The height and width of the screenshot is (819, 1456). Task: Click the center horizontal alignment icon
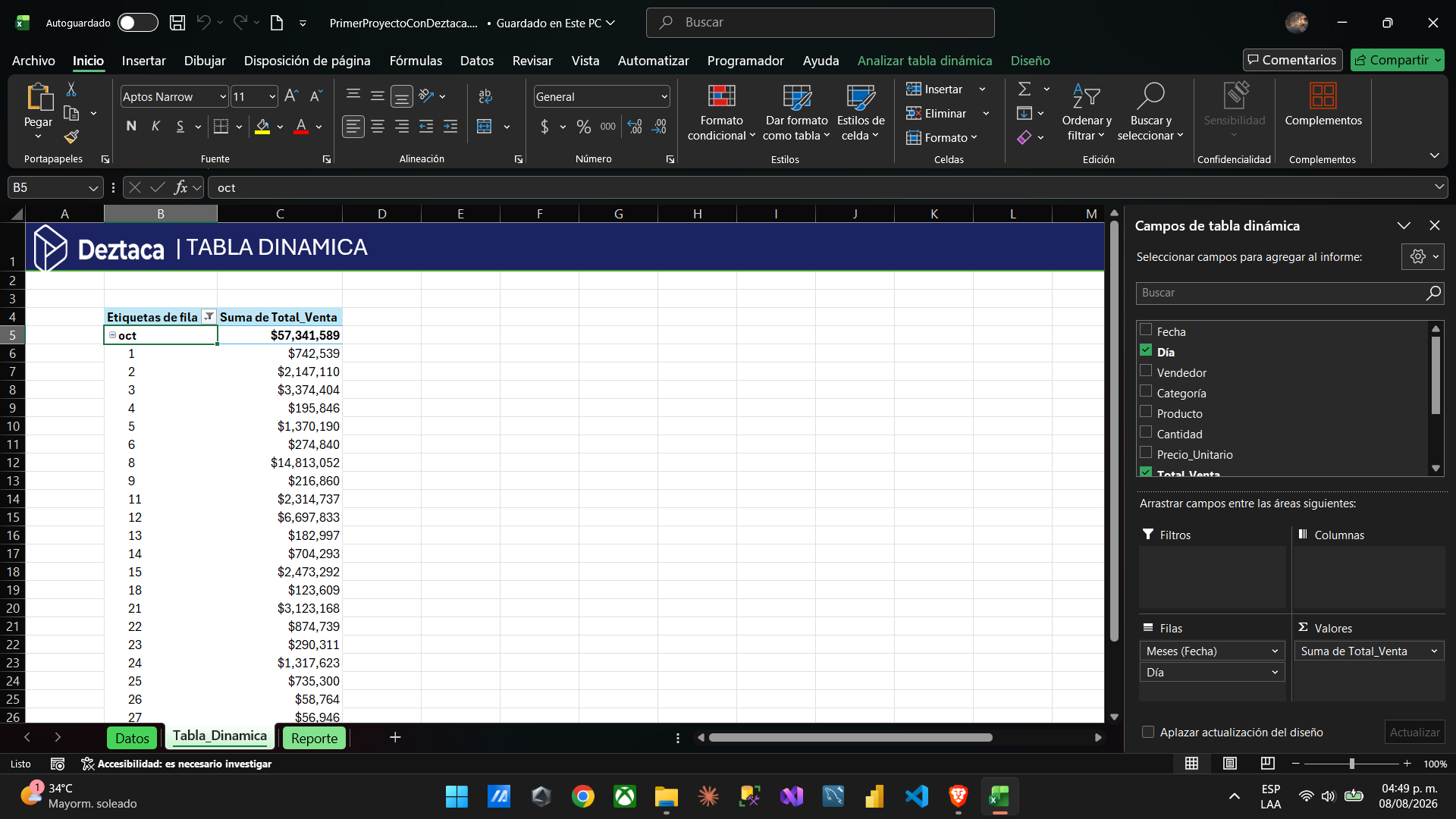(377, 127)
